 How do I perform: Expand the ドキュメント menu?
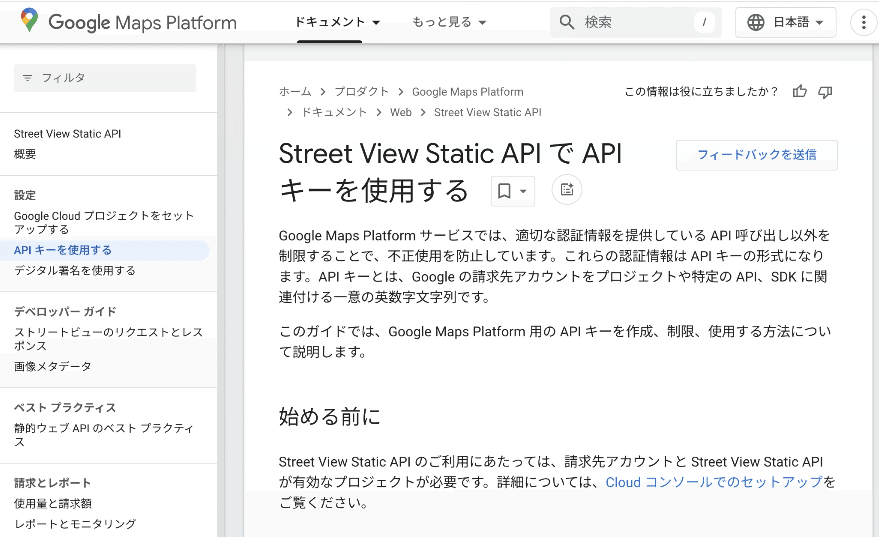tap(337, 22)
